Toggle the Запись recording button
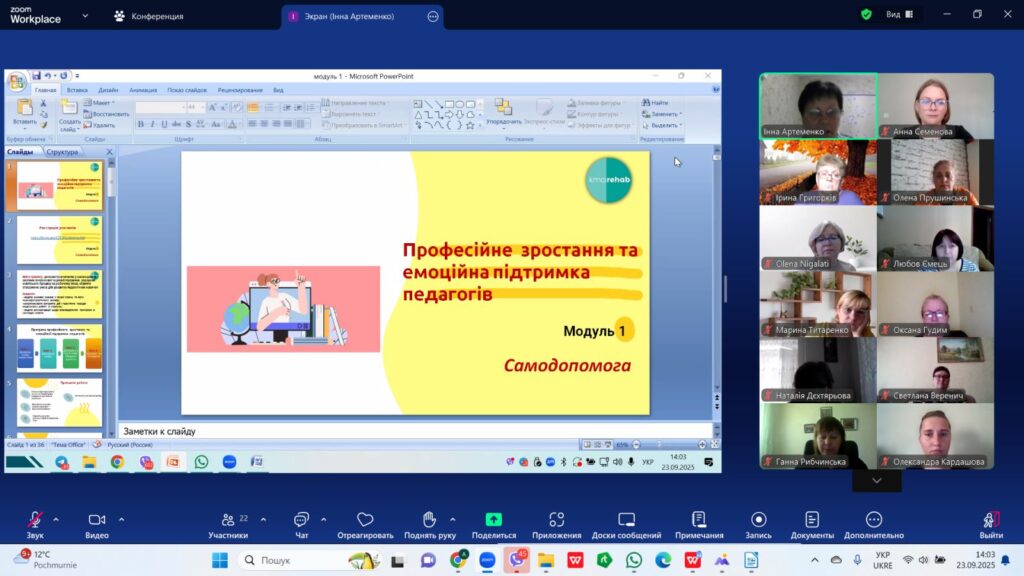Screen dimensions: 1024x576 [x=758, y=521]
